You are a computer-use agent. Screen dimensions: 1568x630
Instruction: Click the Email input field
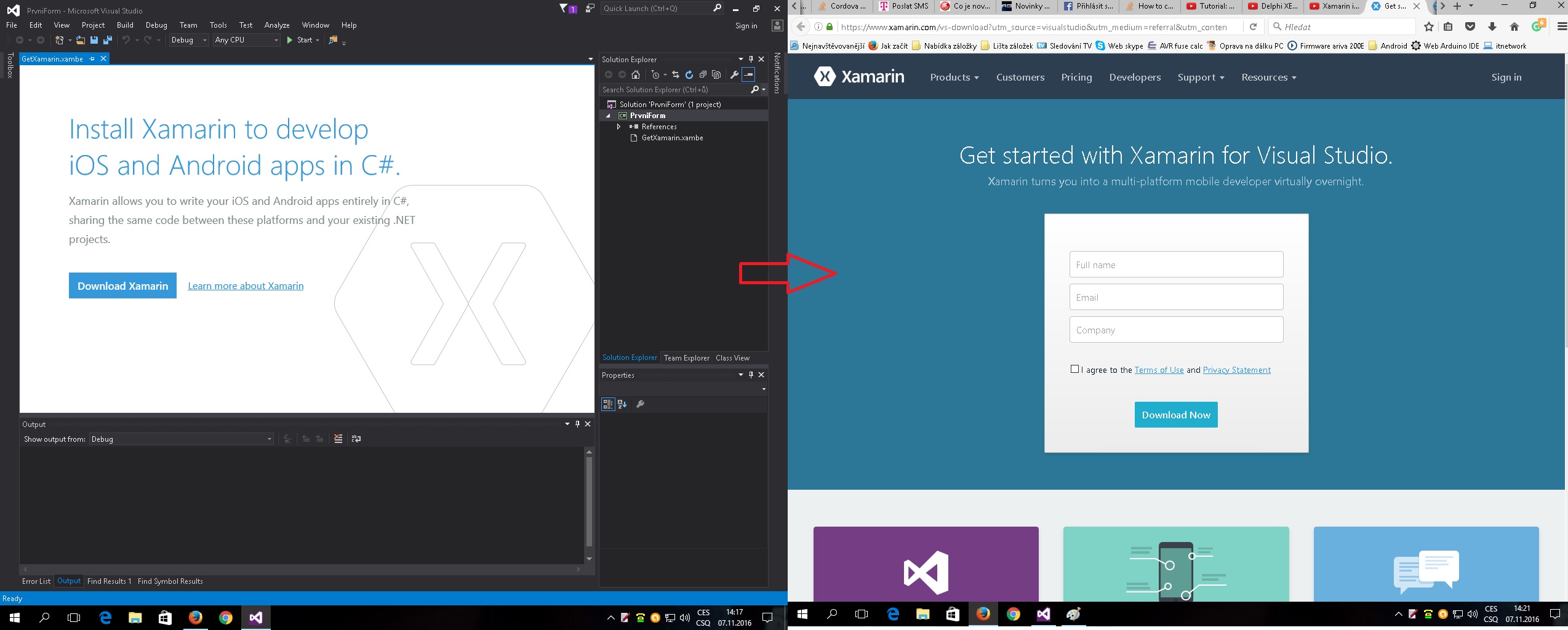click(x=1176, y=297)
